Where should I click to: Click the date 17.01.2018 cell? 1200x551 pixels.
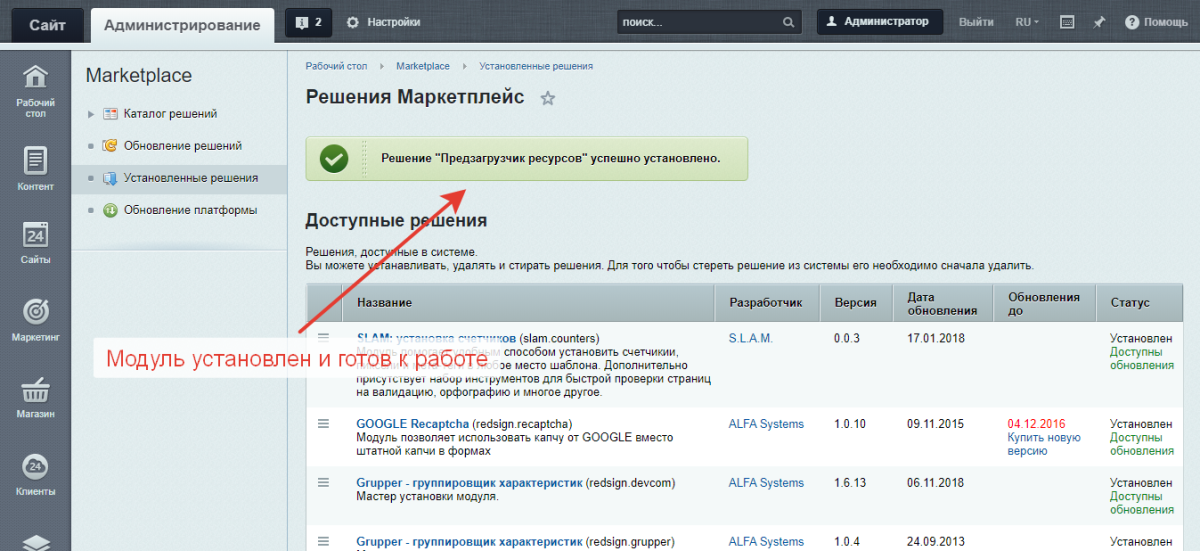[935, 339]
